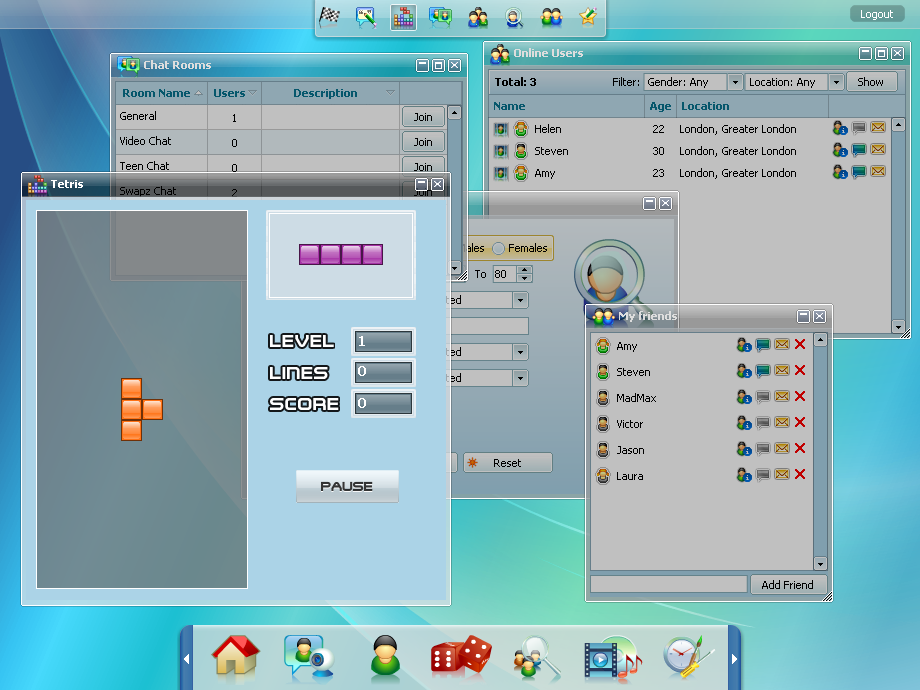Open the friends icon in top toolbar
This screenshot has height=690, width=920.
pos(551,17)
